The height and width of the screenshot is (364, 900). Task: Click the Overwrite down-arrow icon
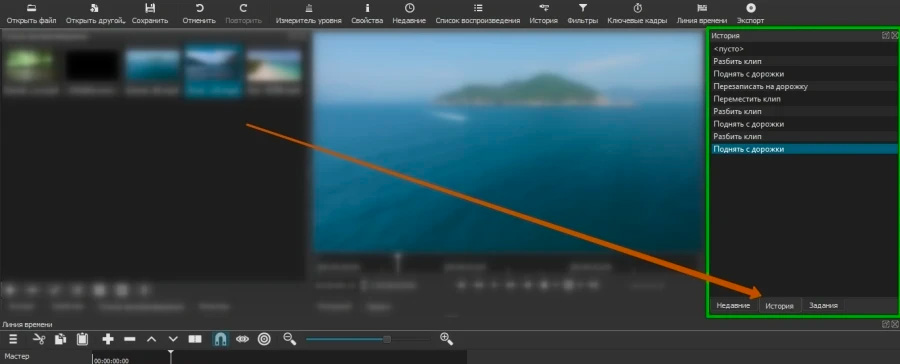tap(173, 339)
